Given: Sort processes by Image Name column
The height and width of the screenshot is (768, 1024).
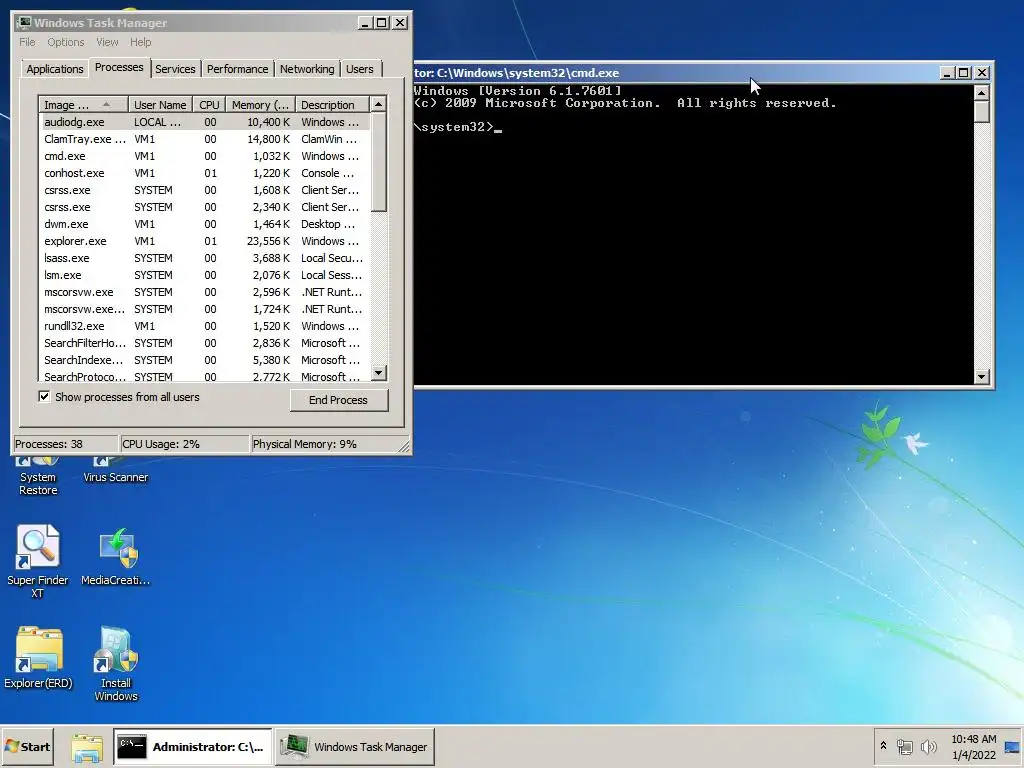Looking at the screenshot, I should (83, 104).
